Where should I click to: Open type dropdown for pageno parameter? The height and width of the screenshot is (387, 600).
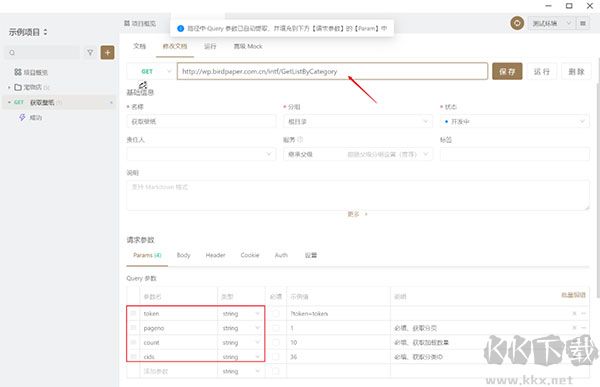[x=241, y=328]
